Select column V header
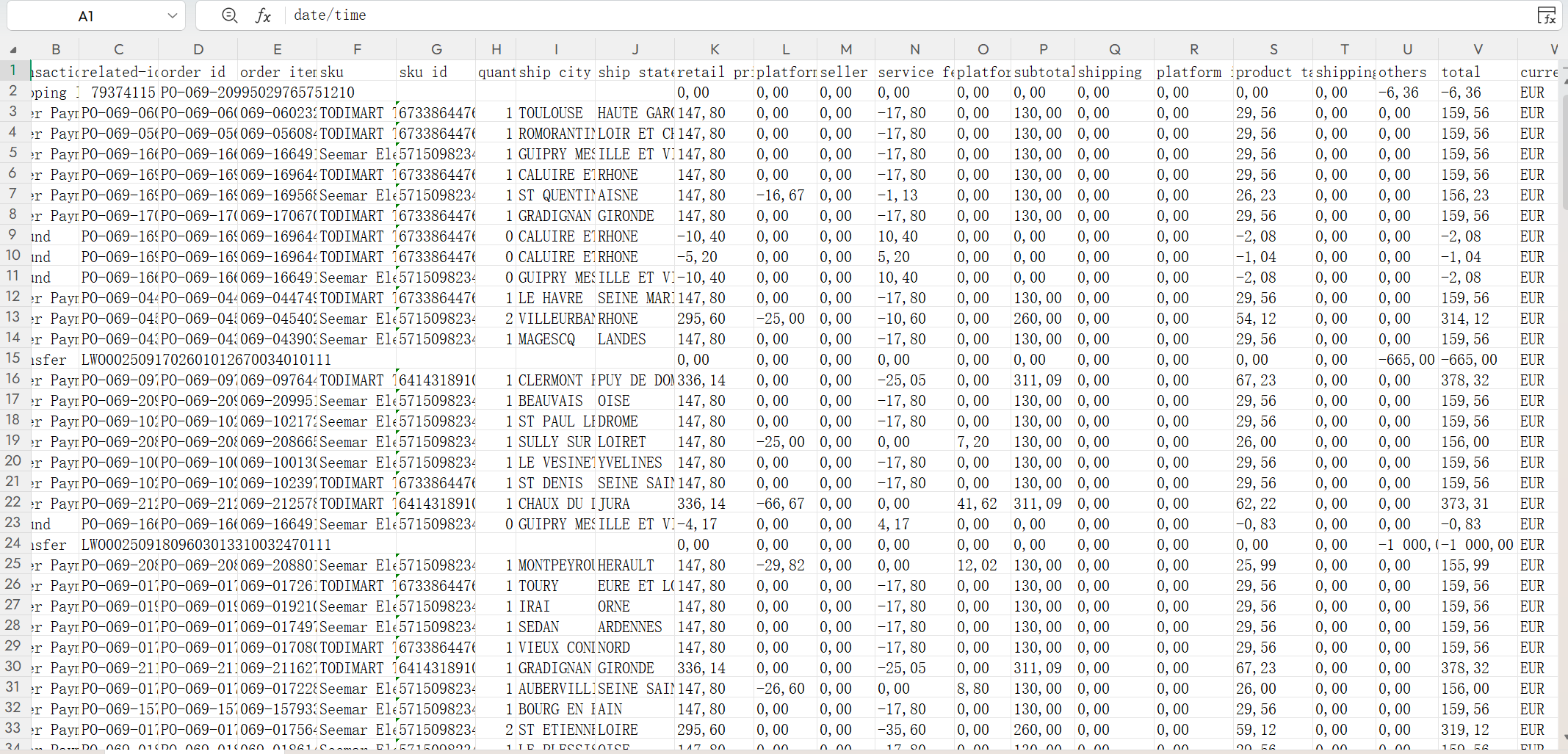 pyautogui.click(x=1478, y=49)
